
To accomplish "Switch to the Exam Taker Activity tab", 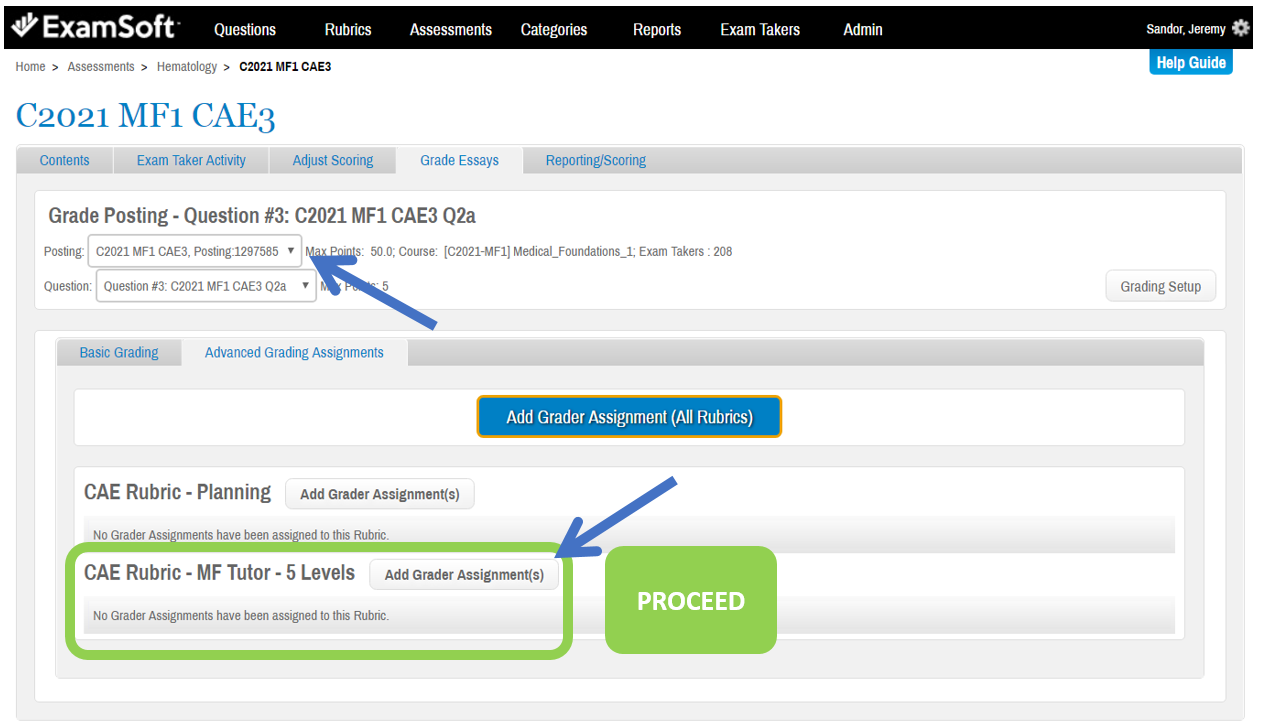I will click(191, 160).
